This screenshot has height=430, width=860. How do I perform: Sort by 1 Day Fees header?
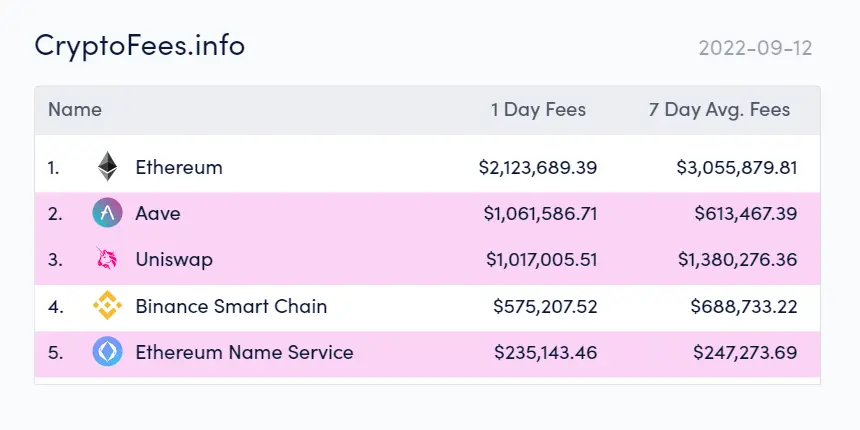point(538,110)
